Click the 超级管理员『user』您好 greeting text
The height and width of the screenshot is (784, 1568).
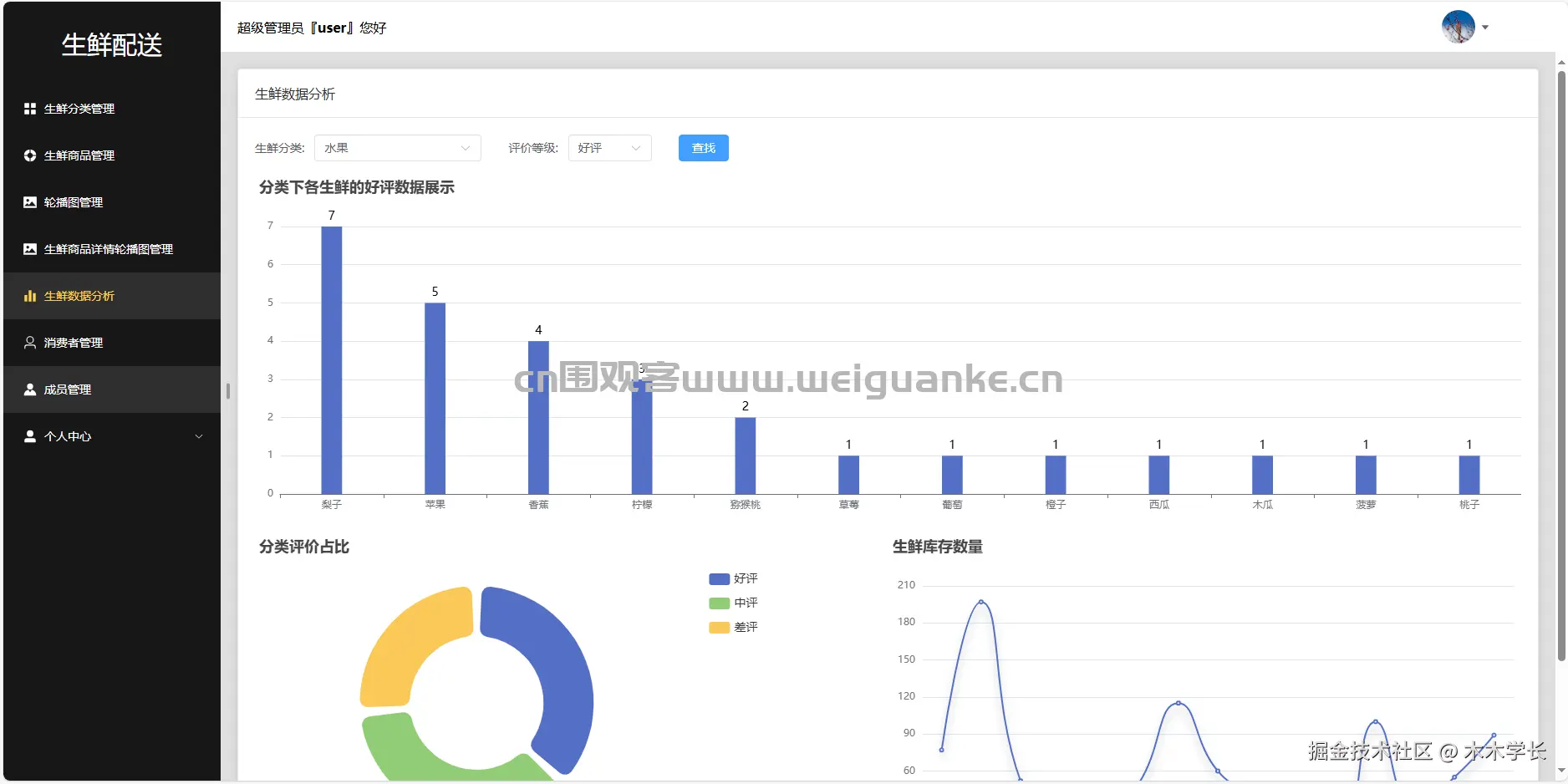[x=312, y=28]
